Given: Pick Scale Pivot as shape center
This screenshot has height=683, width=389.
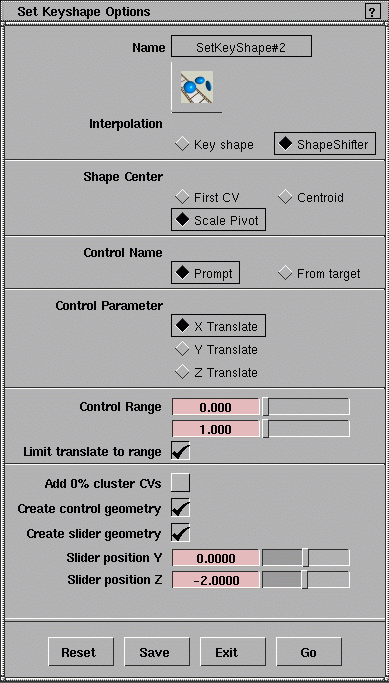Looking at the screenshot, I should coord(218,220).
